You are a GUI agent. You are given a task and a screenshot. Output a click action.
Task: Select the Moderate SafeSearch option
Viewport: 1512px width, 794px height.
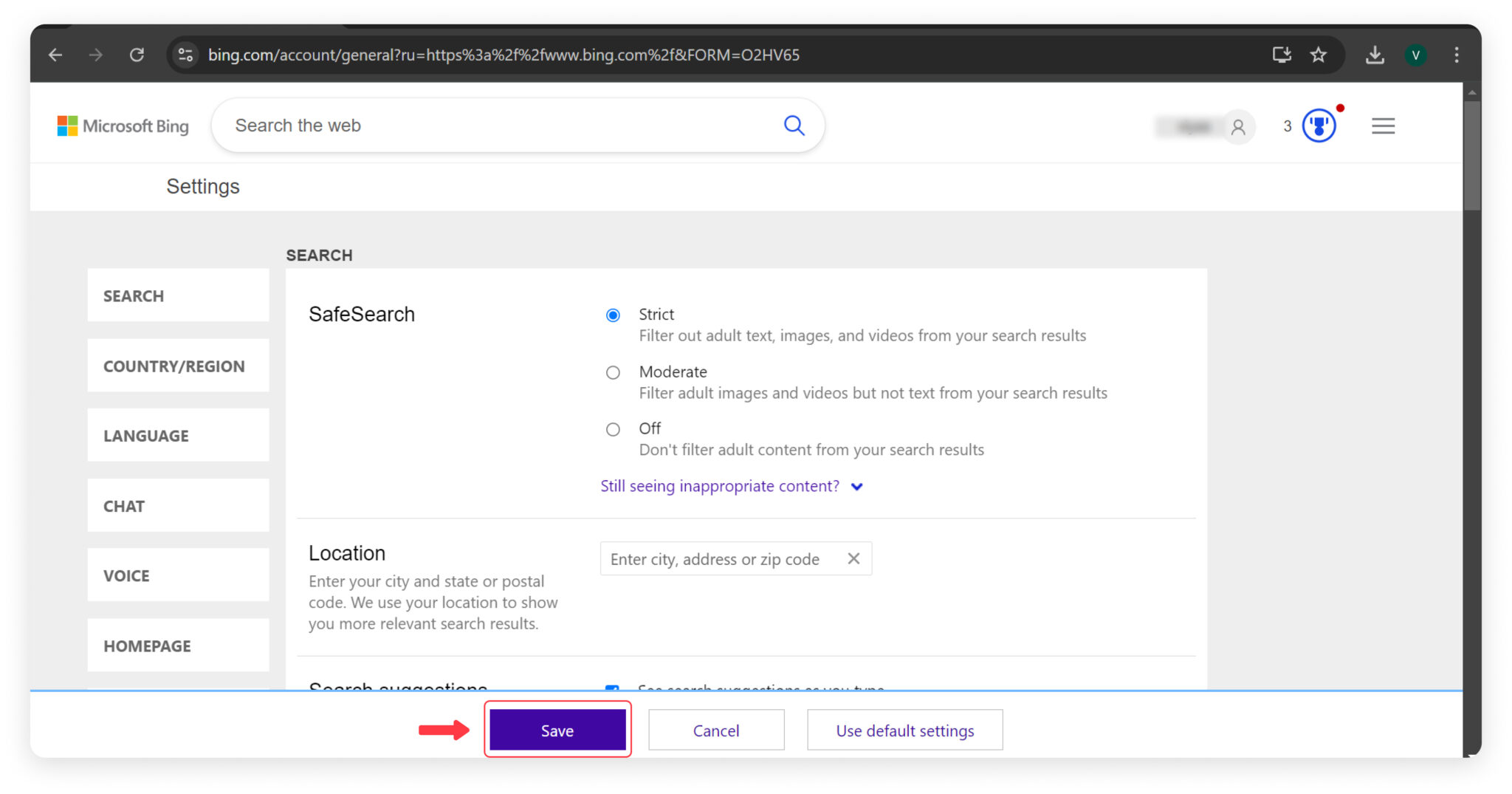[x=613, y=372]
